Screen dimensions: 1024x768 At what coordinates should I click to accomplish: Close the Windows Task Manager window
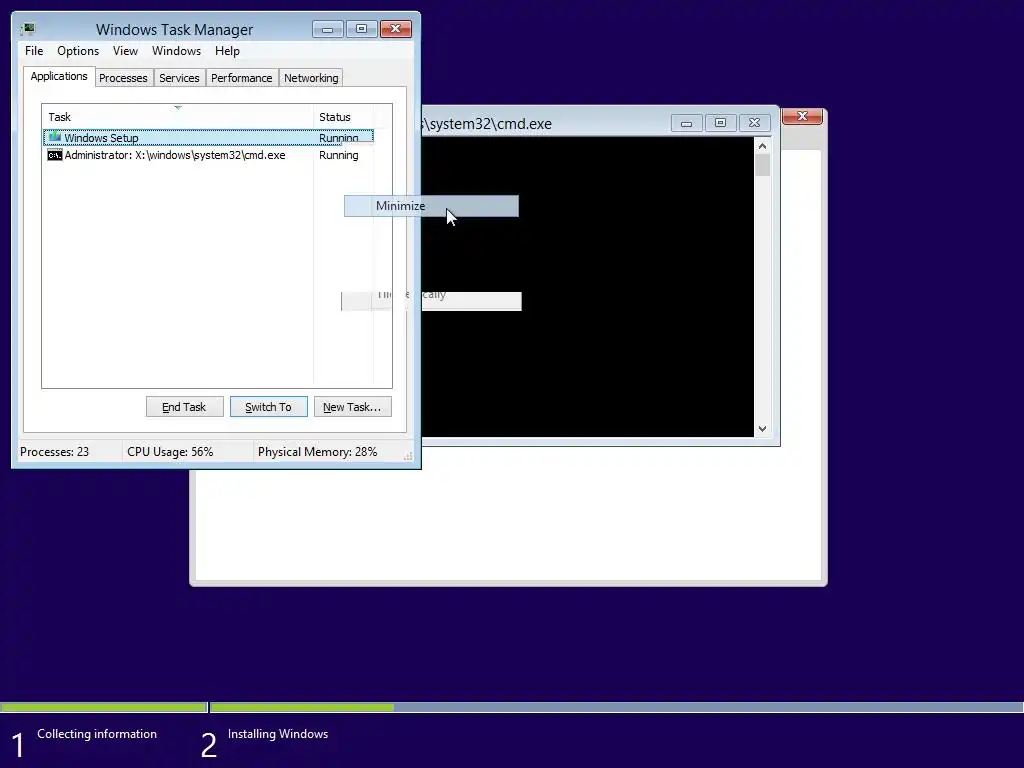coord(396,29)
